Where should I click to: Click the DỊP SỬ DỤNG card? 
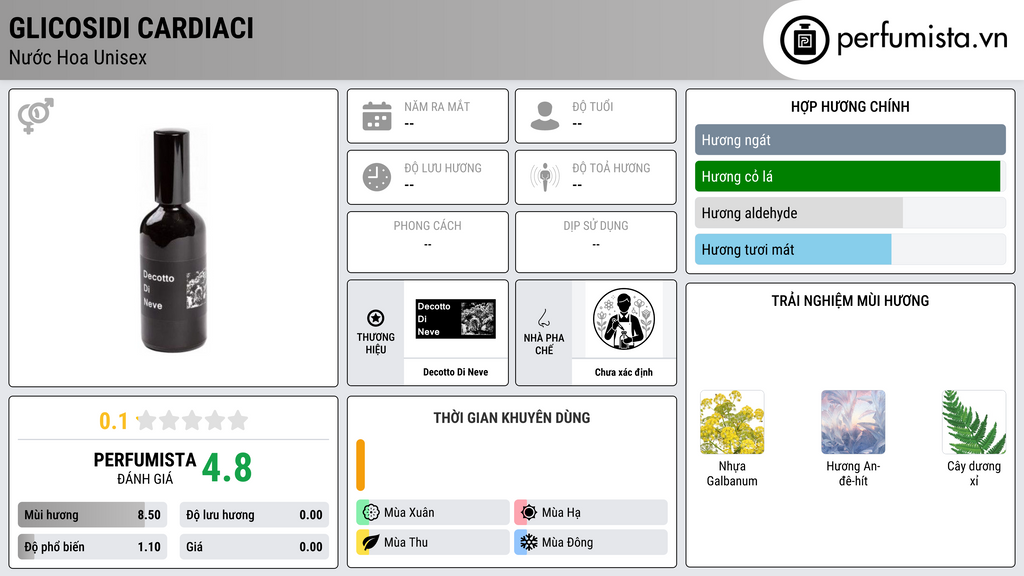[596, 242]
